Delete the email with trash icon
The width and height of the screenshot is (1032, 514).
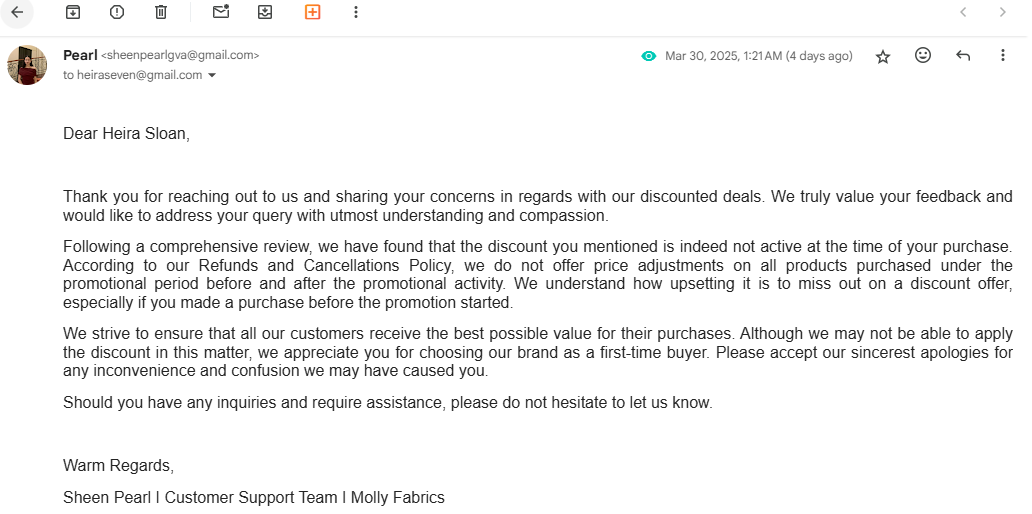tap(161, 12)
